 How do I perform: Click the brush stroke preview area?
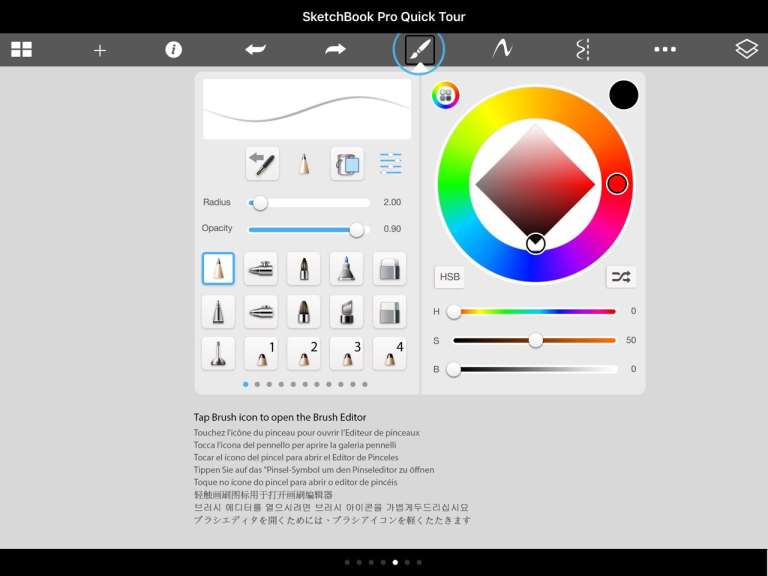307,109
